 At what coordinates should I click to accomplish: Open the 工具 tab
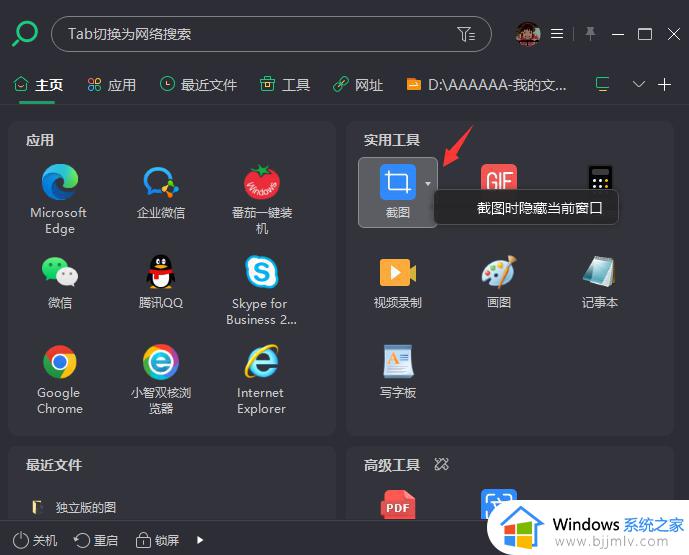point(285,84)
